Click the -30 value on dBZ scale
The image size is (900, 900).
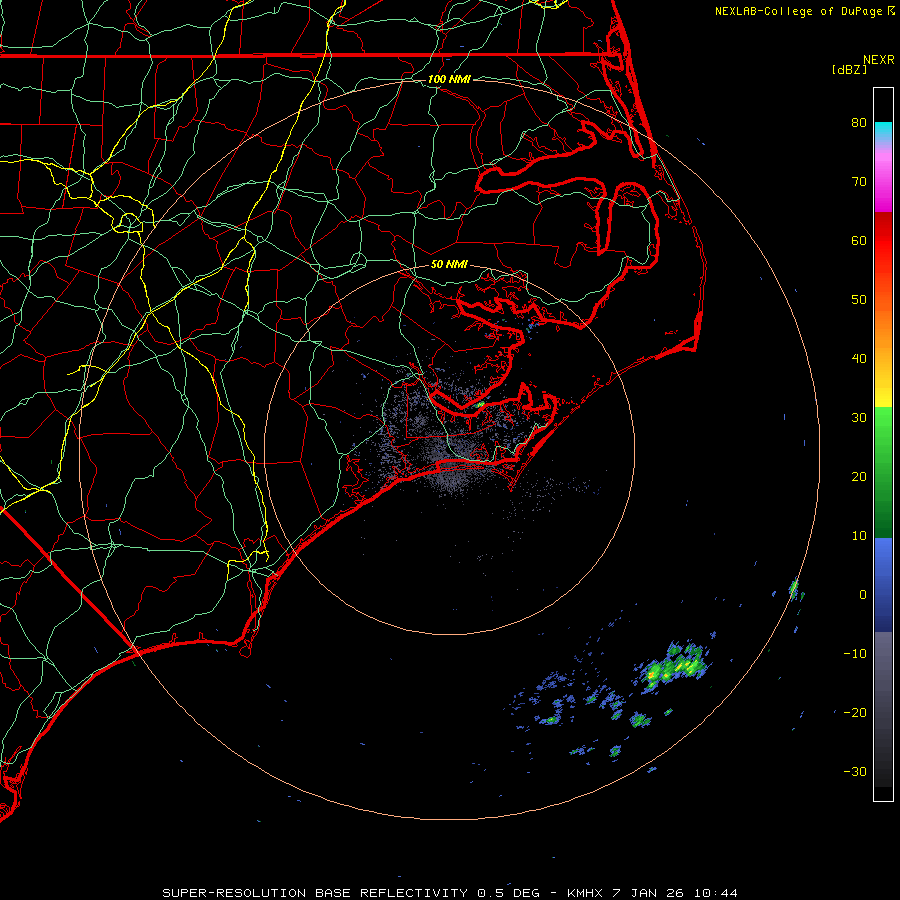[855, 772]
